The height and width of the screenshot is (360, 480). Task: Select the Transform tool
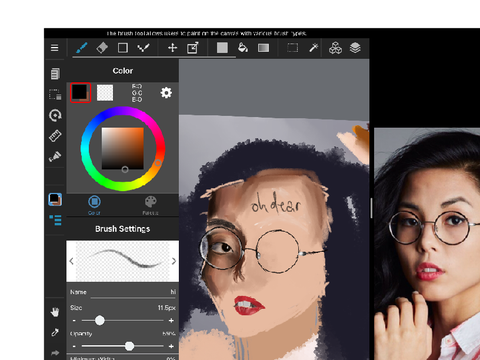click(193, 48)
